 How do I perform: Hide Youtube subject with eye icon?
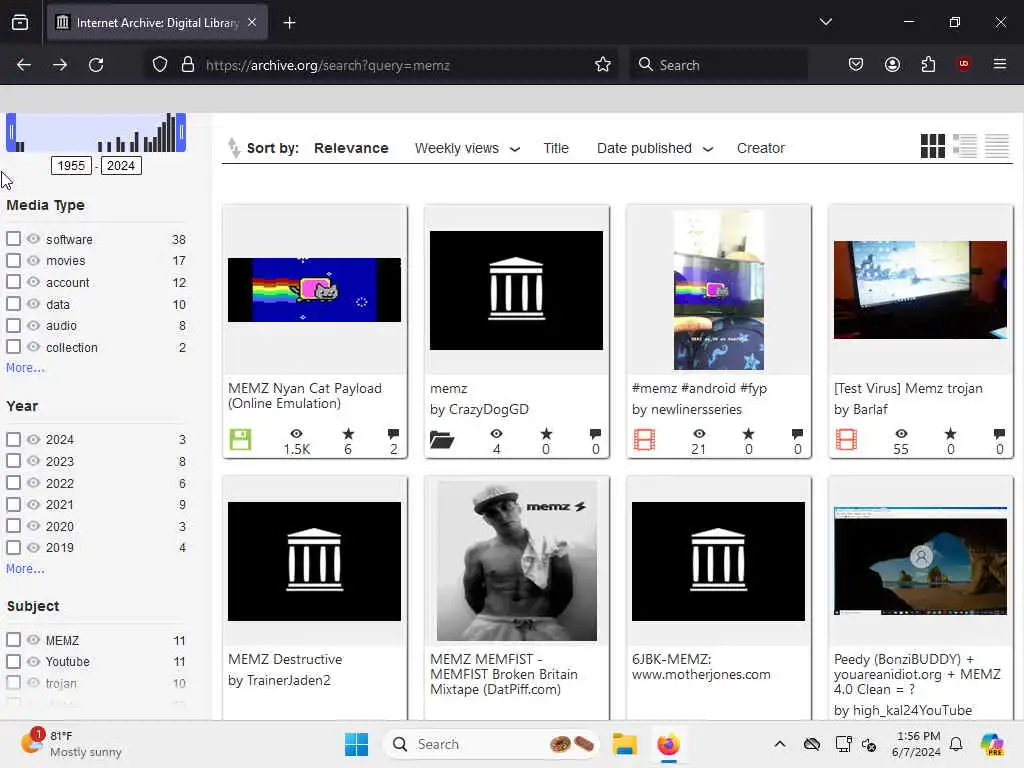[x=33, y=662]
